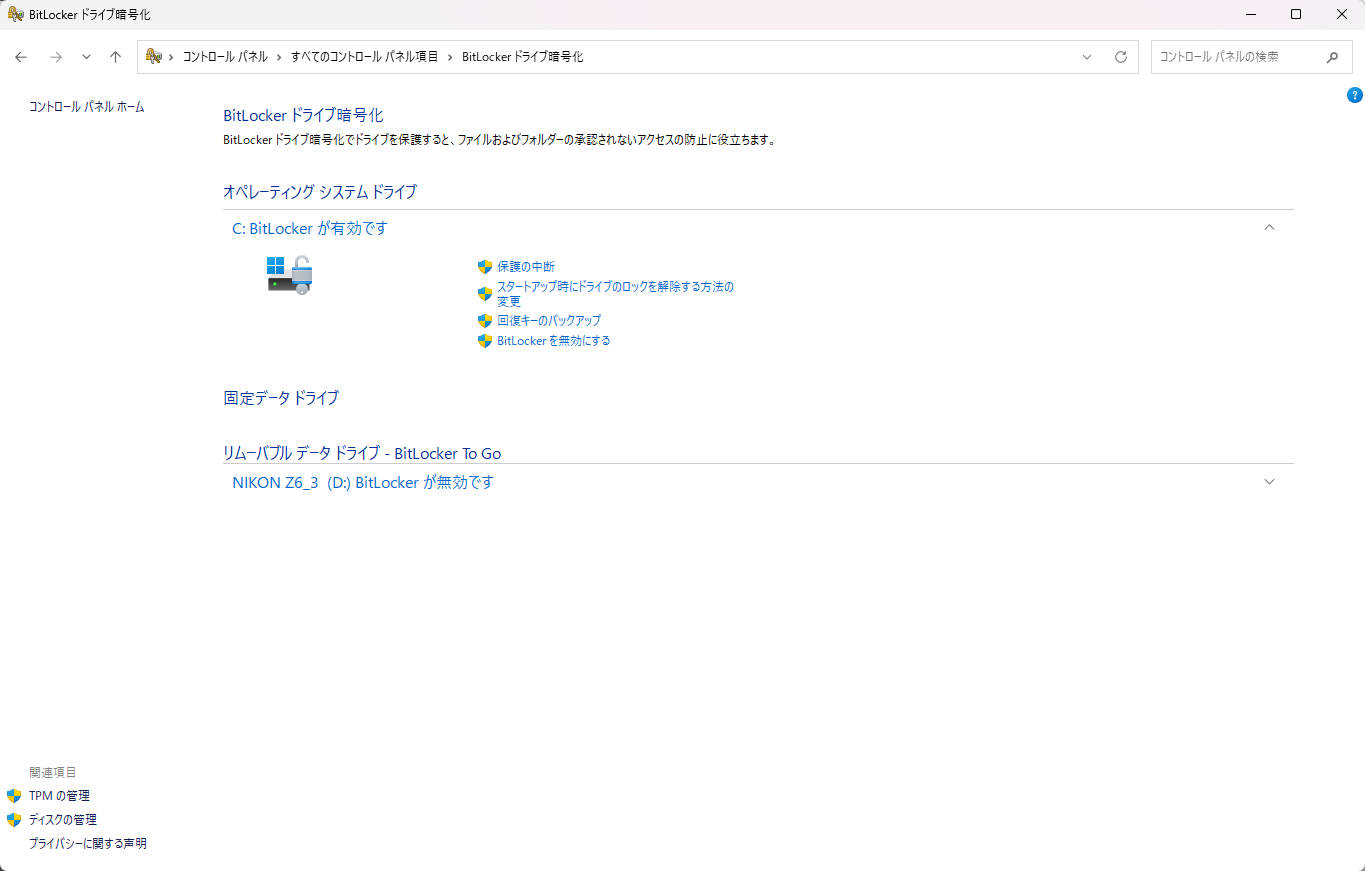The height and width of the screenshot is (871, 1365).
Task: Open the recent locations chevron beside Forward
Action: pos(86,57)
